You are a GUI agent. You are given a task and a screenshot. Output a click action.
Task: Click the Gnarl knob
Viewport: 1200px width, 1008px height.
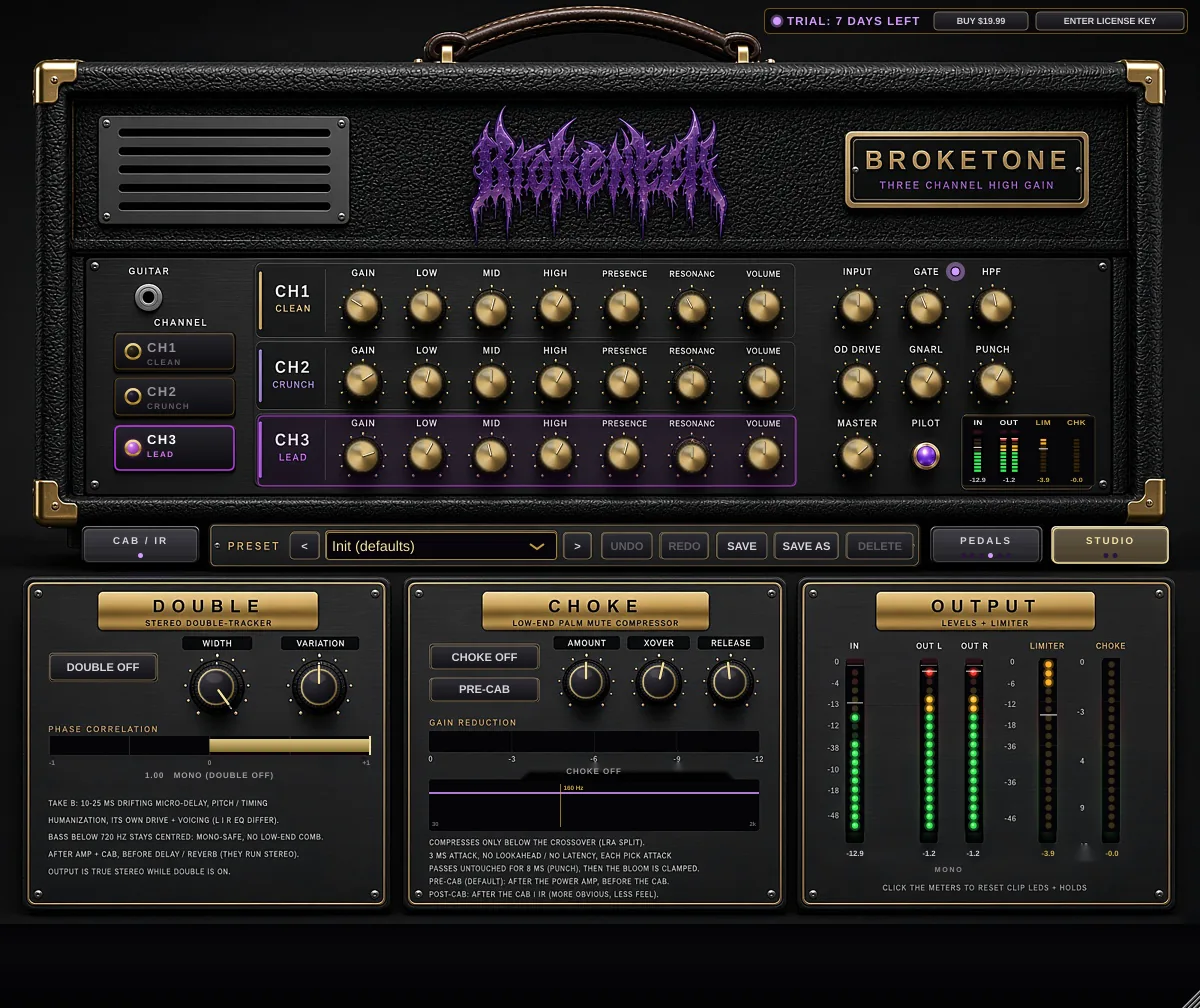click(x=926, y=381)
